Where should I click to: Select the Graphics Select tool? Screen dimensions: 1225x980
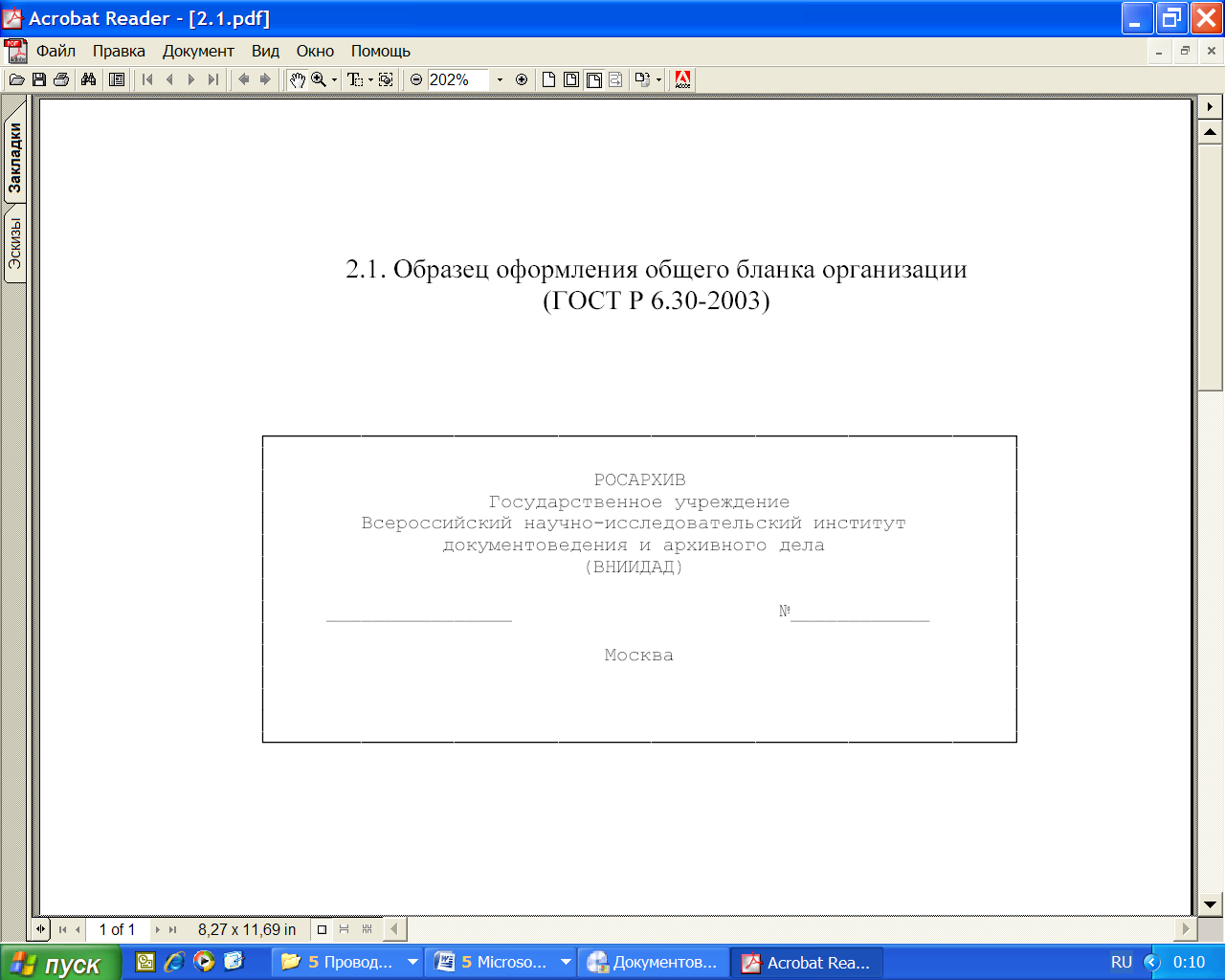coord(387,79)
